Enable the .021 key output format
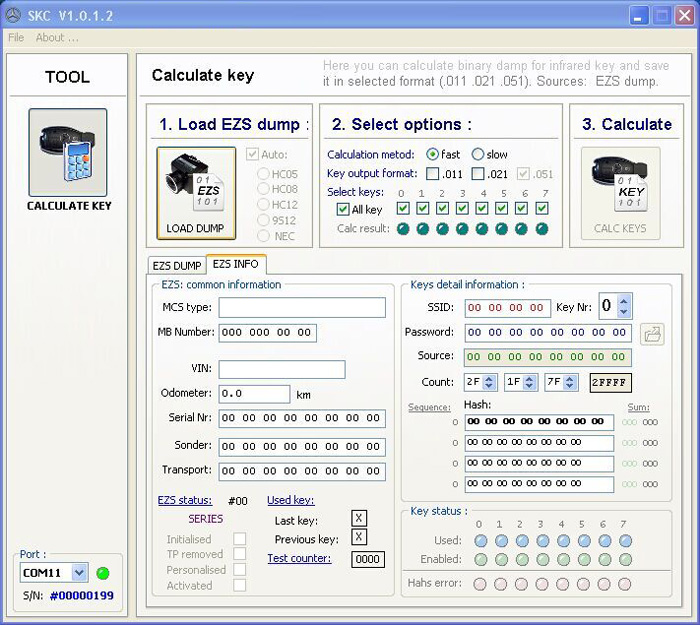Image resolution: width=700 pixels, height=625 pixels. 478,174
